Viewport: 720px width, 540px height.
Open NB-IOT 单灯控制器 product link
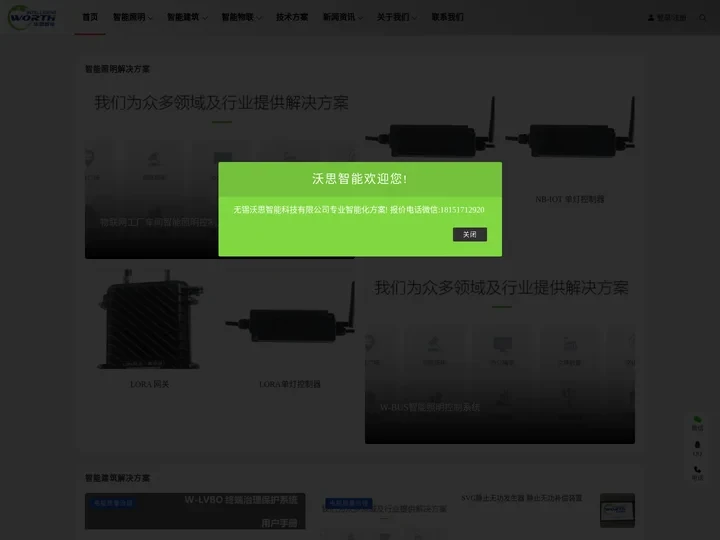[x=569, y=199]
